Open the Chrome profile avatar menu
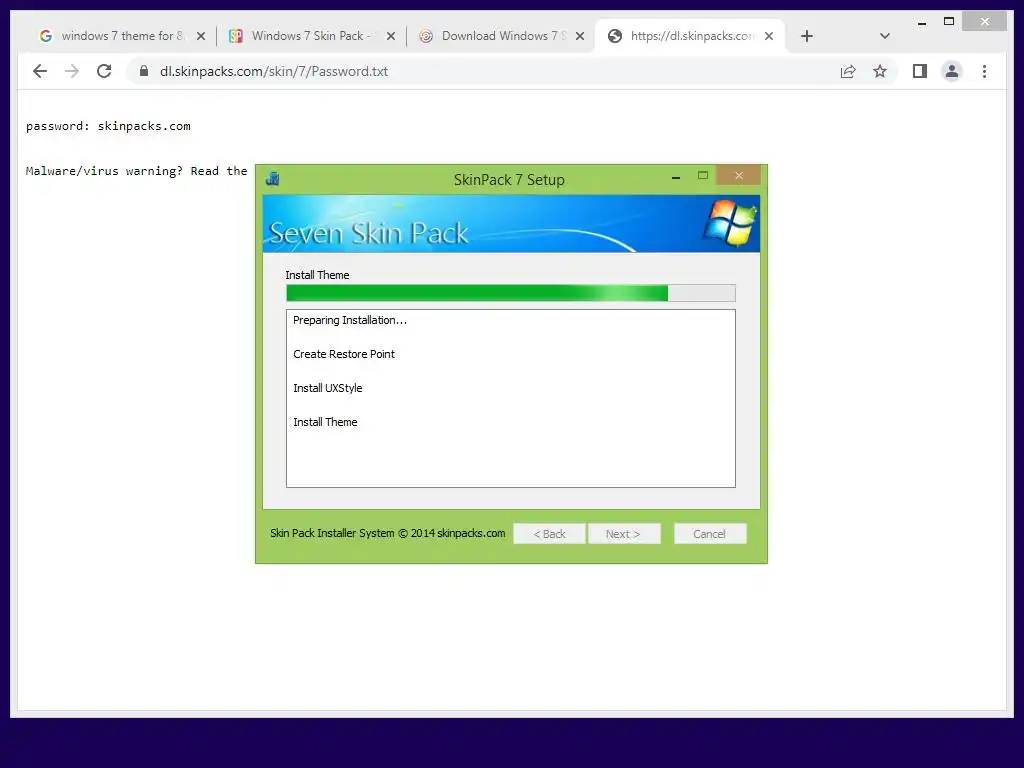Screen dimensions: 1024x768 (952, 71)
